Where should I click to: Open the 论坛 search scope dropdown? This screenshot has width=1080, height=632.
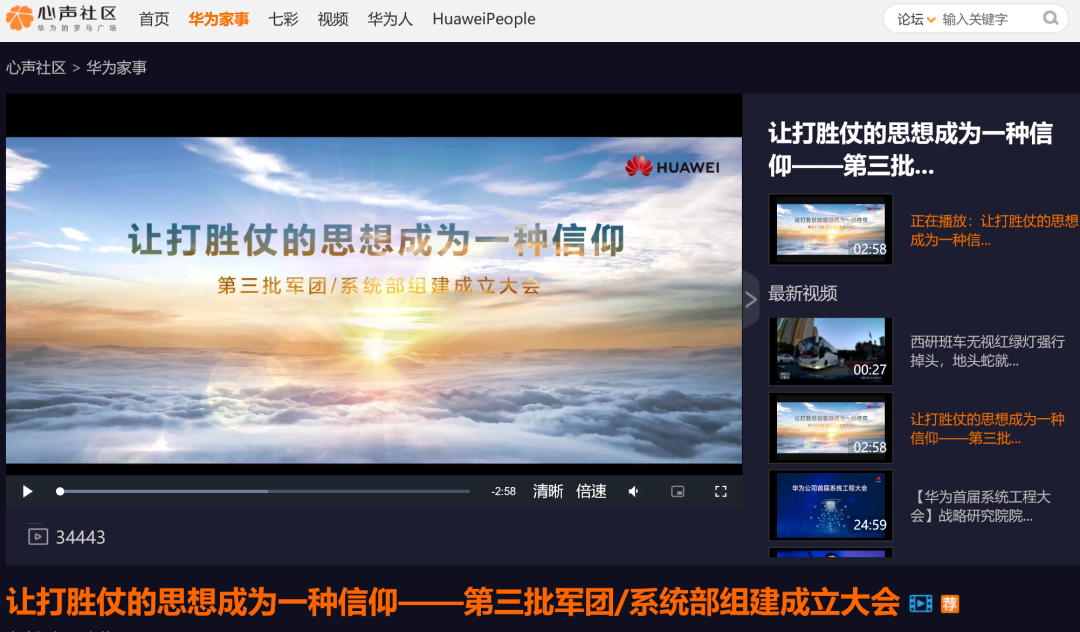pyautogui.click(x=916, y=19)
